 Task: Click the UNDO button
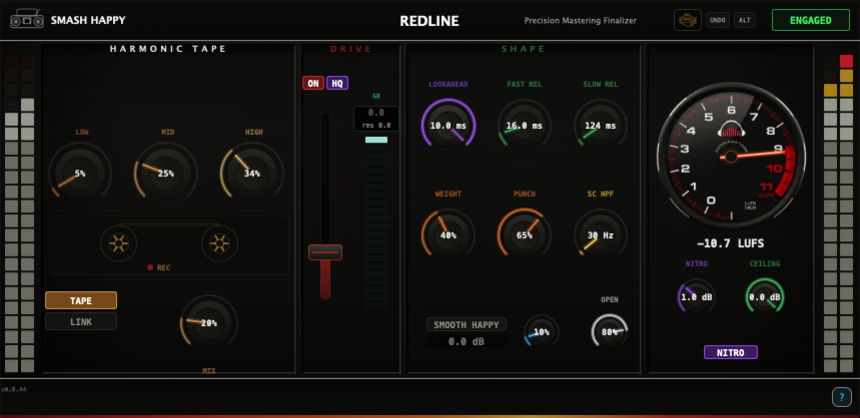[x=717, y=20]
